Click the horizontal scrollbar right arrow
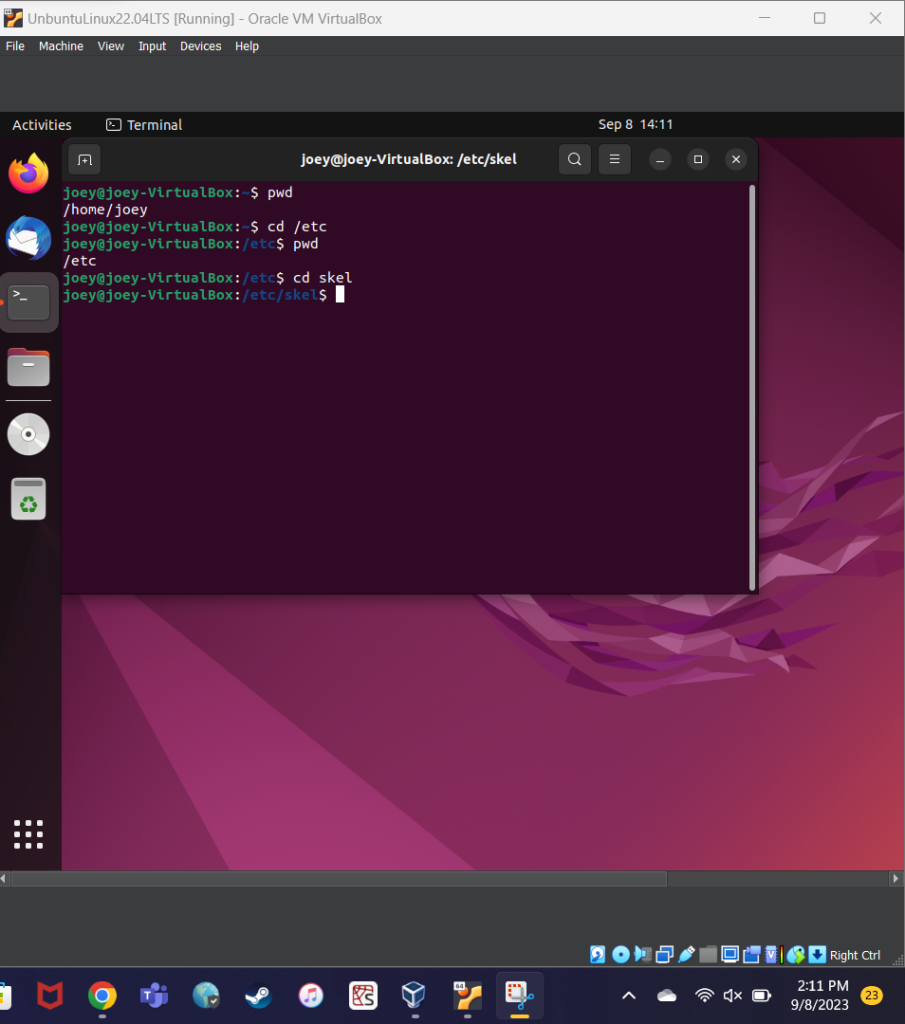 pyautogui.click(x=896, y=879)
